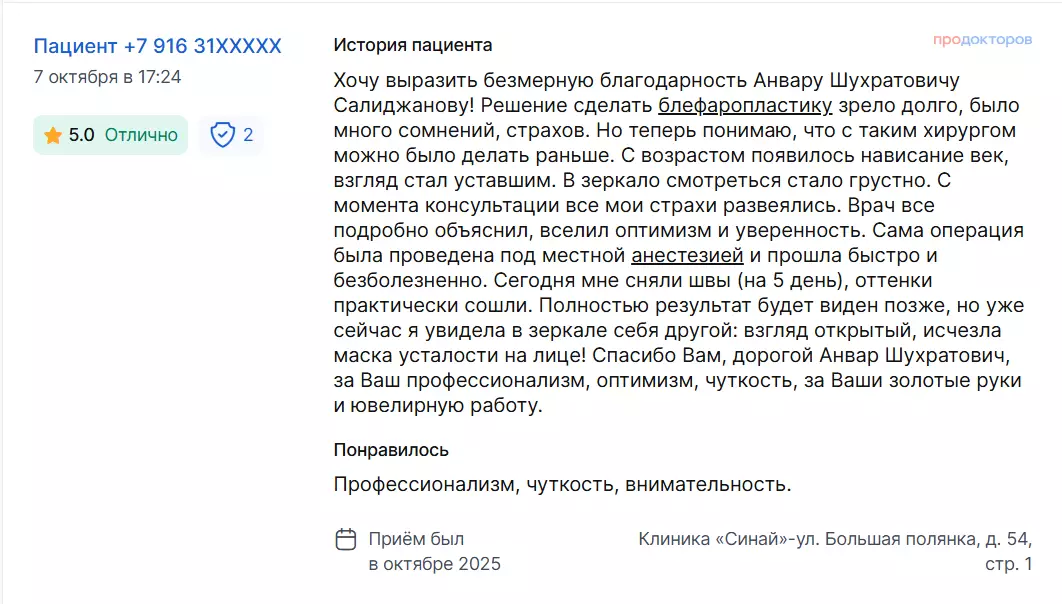Click the calendar icon beside appointment date
Viewport: 1062px width, 604px height.
coord(345,540)
